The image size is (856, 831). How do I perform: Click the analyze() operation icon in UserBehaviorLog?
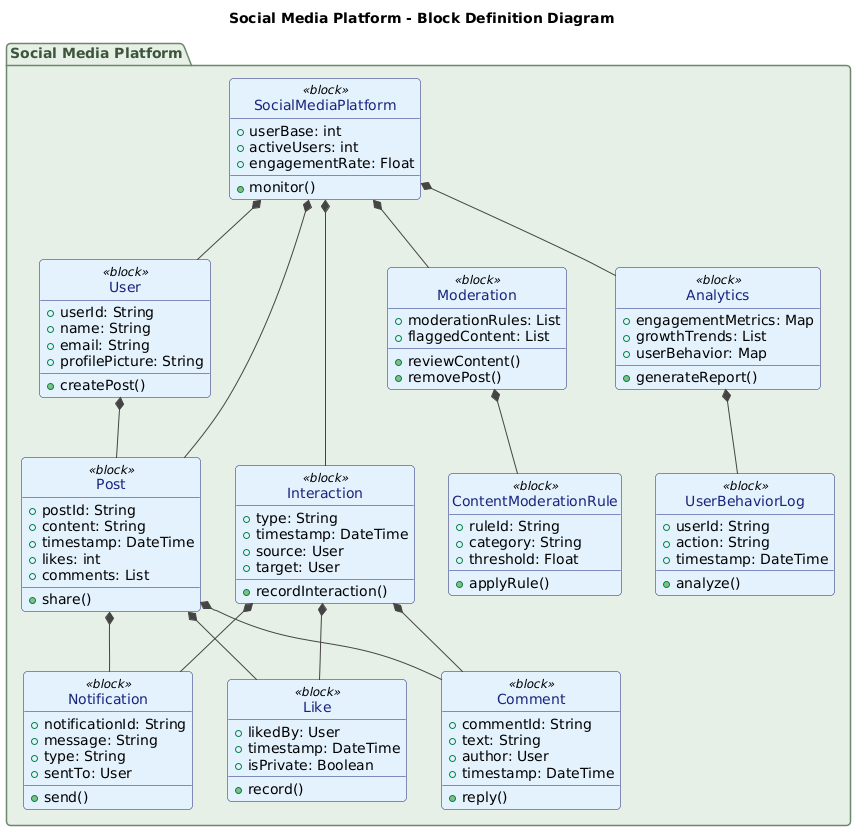tap(666, 583)
